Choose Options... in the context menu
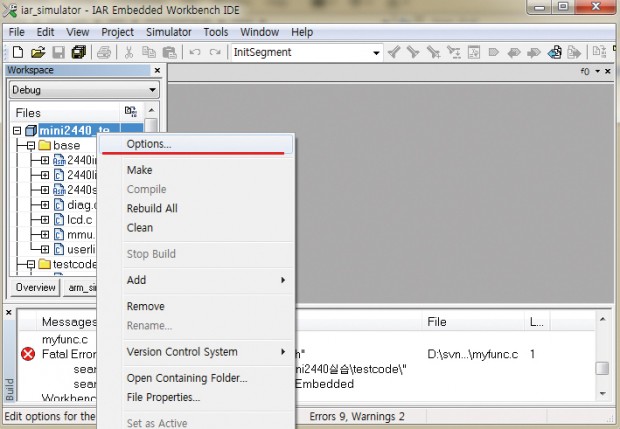Screen dimensions: 620x429 [197, 144]
